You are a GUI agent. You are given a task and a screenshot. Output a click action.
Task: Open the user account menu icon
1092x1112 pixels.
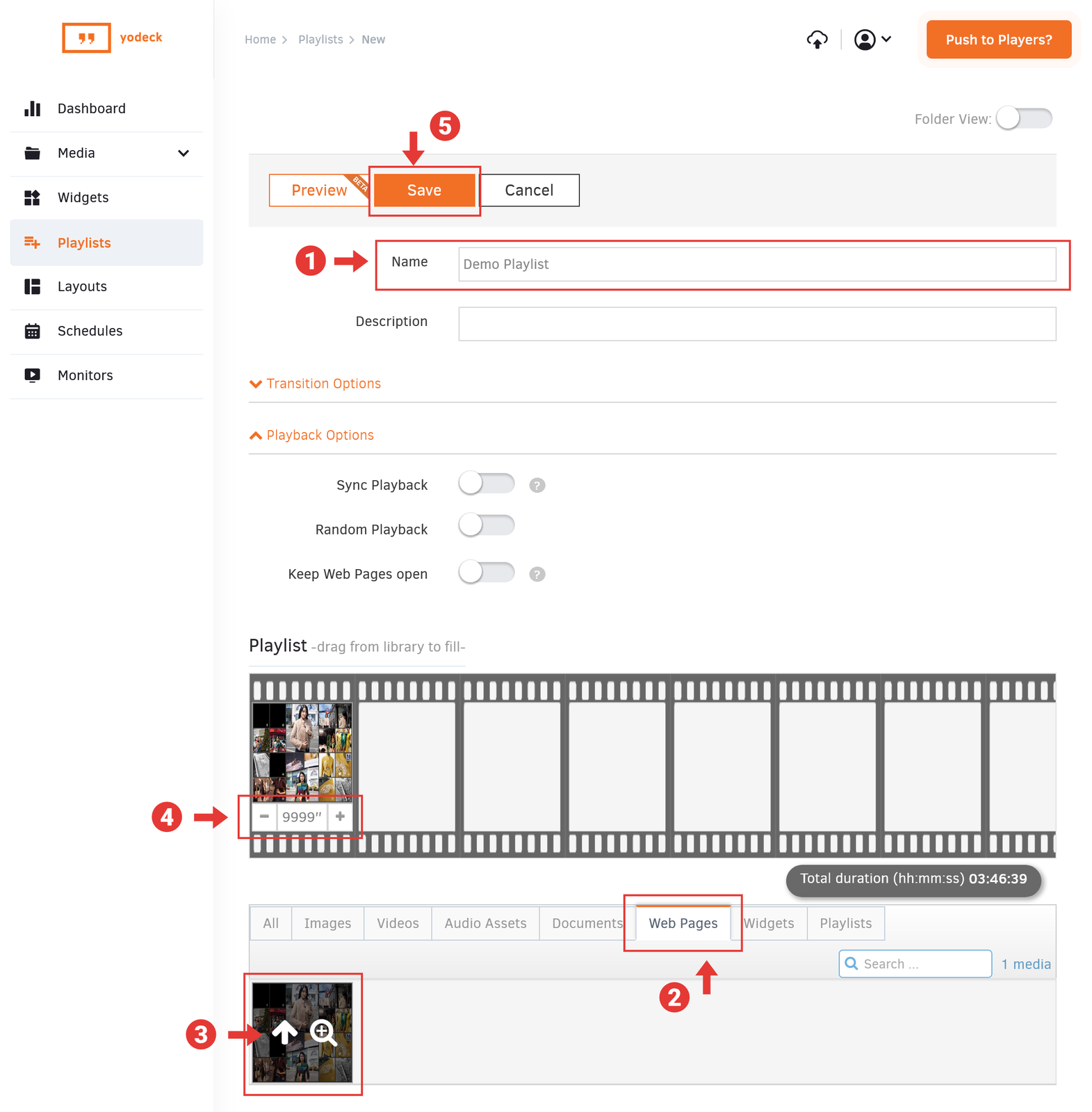coord(872,40)
